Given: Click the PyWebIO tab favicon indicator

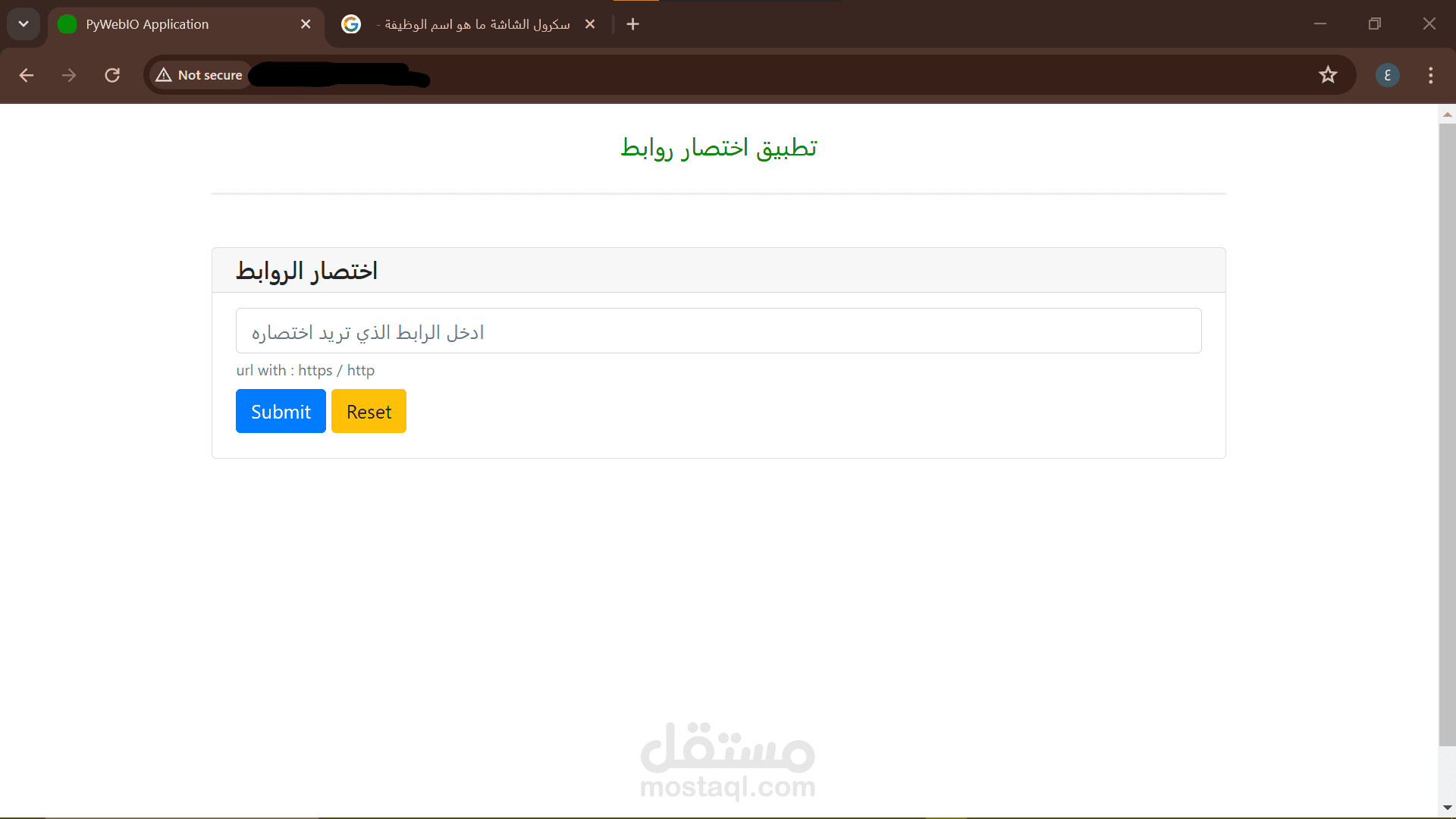Looking at the screenshot, I should click(x=67, y=24).
